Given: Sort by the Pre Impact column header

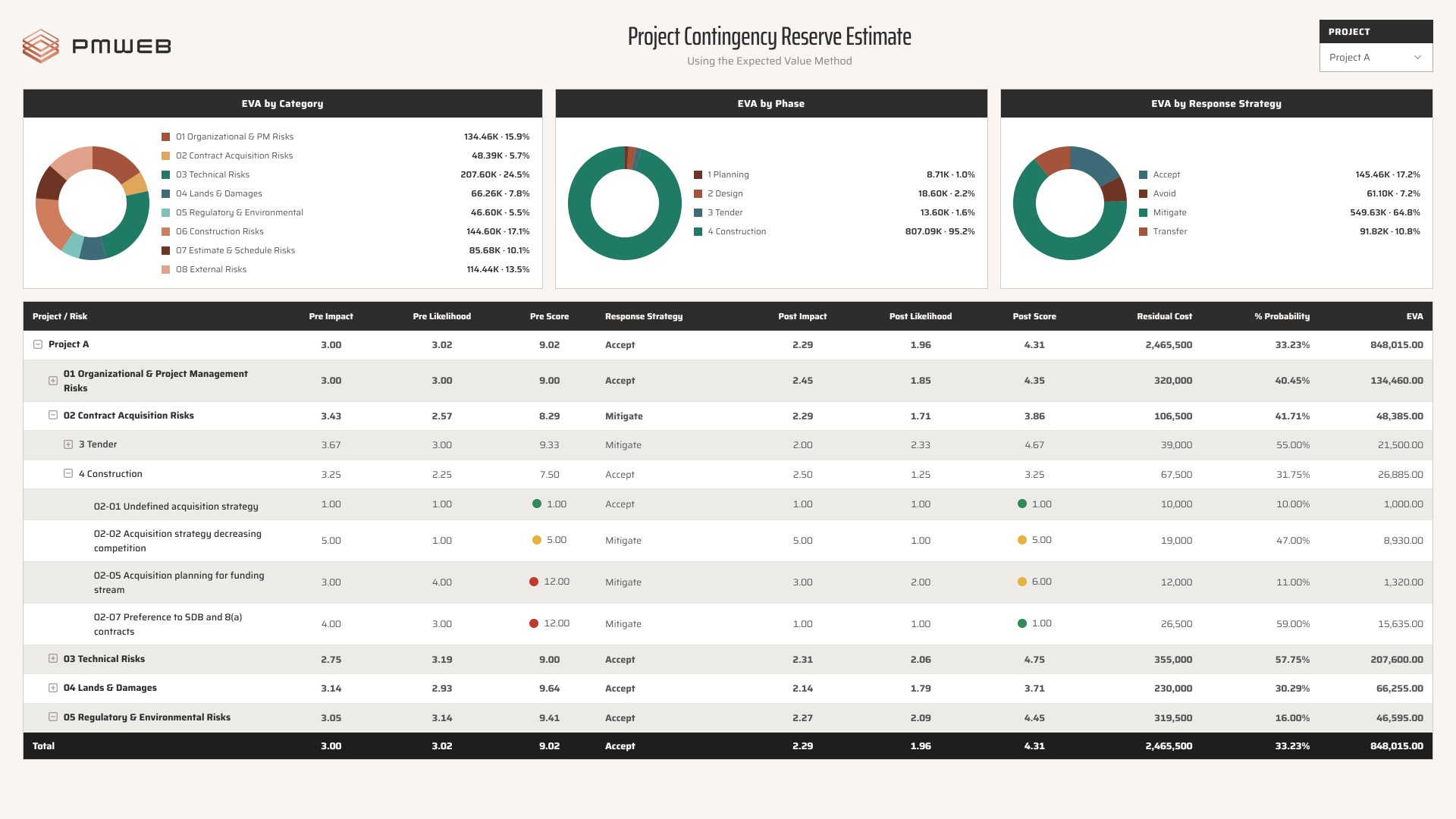Looking at the screenshot, I should 331,316.
